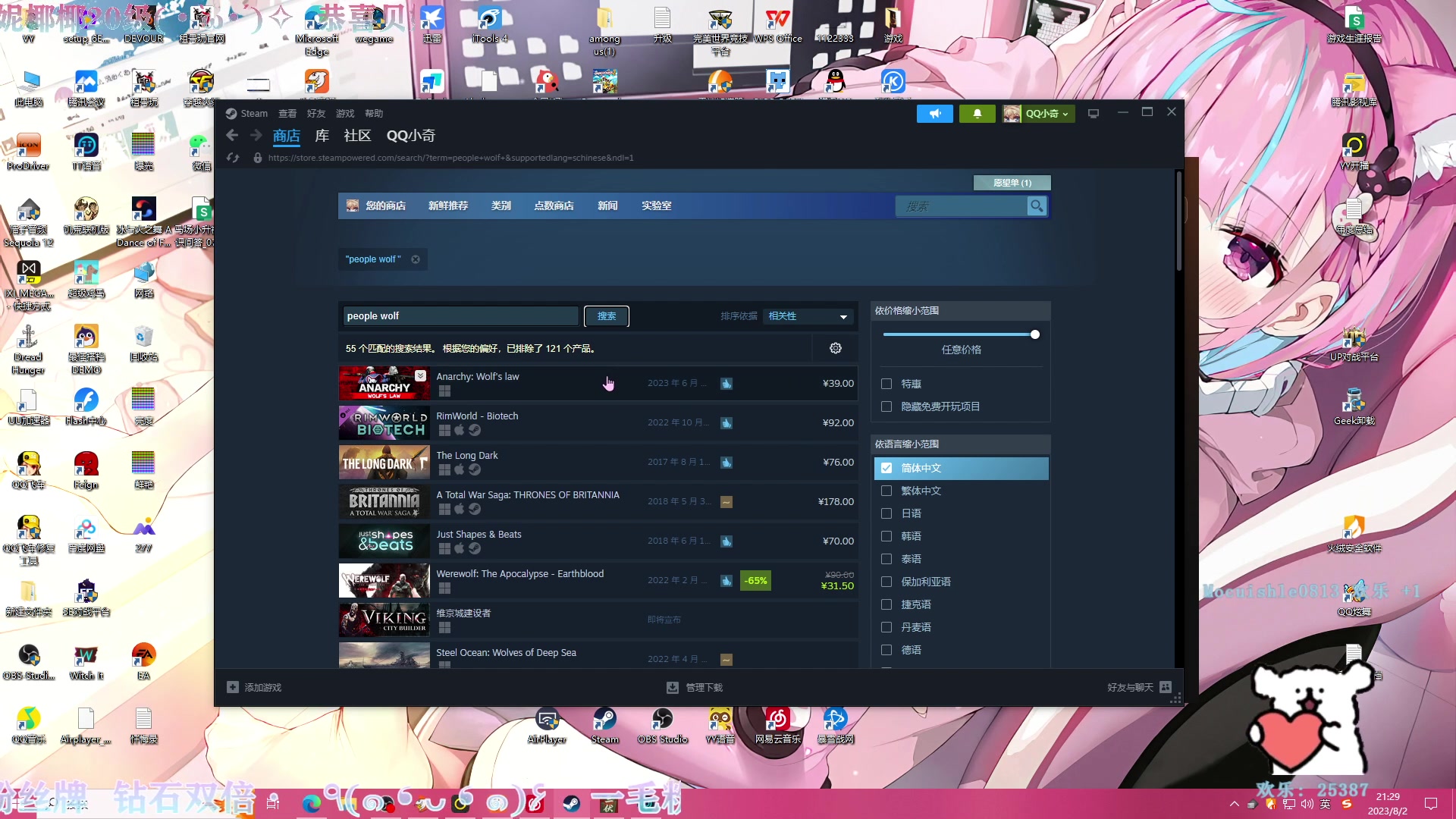Image resolution: width=1456 pixels, height=819 pixels.
Task: Click the Big Picture mode monitor icon
Action: (1093, 114)
